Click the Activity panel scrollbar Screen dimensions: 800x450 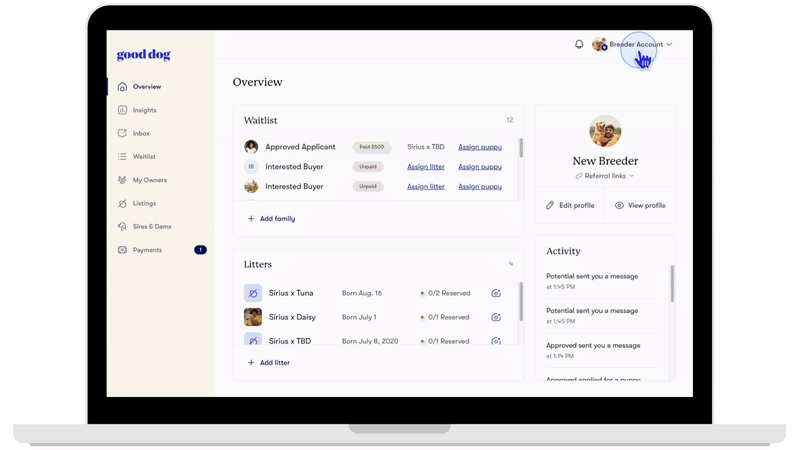672,284
